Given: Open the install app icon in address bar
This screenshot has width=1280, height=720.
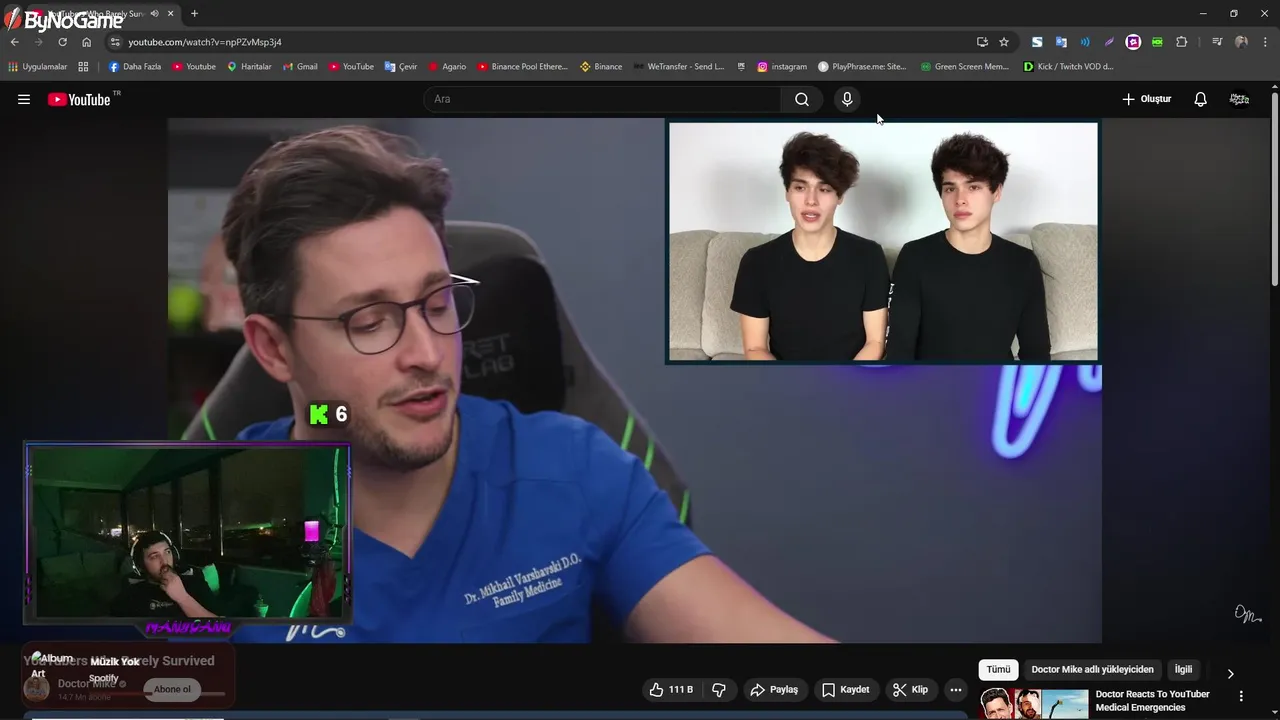Looking at the screenshot, I should click(982, 42).
